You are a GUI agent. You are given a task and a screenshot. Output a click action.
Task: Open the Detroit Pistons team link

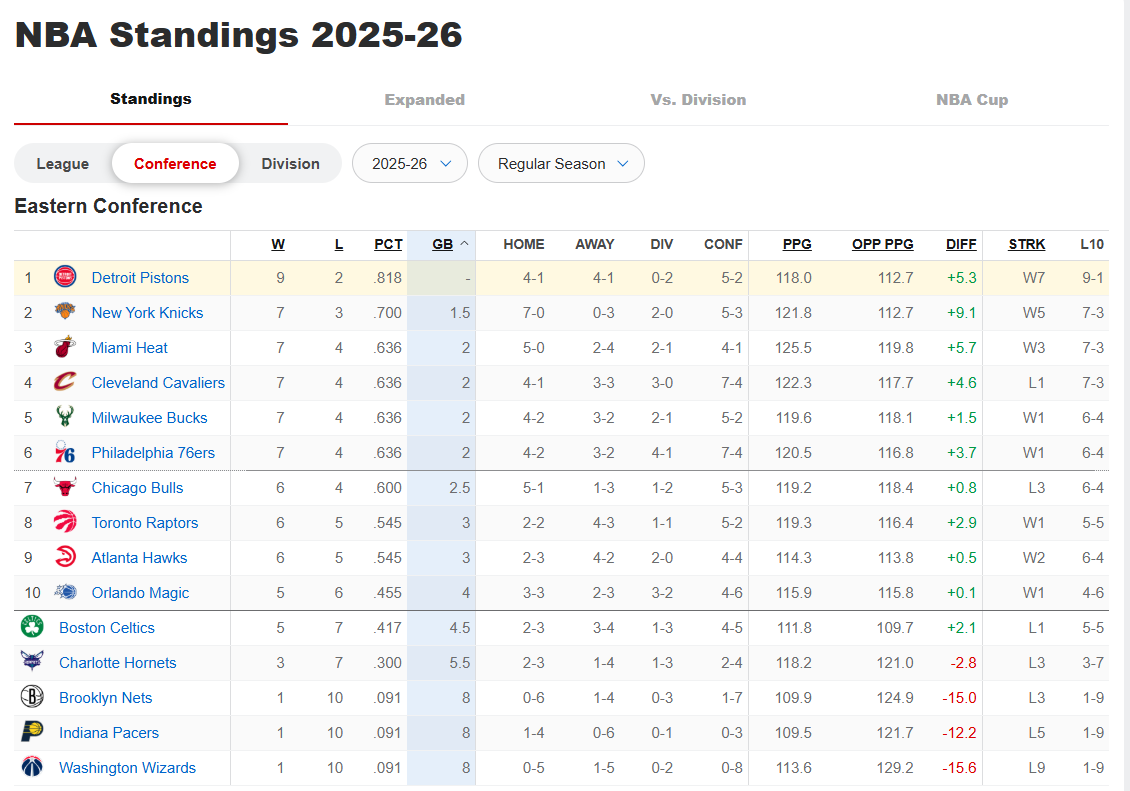click(140, 277)
